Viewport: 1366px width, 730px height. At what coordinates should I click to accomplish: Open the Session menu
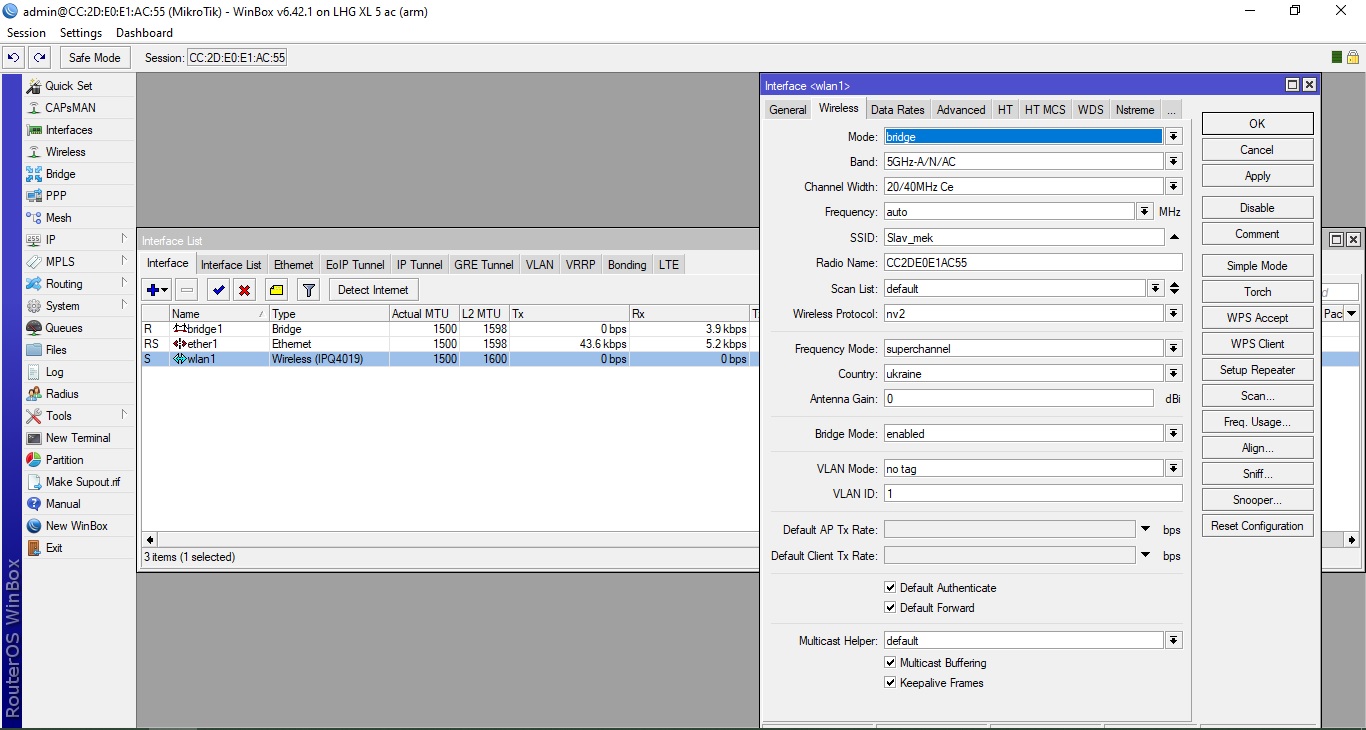pyautogui.click(x=26, y=33)
